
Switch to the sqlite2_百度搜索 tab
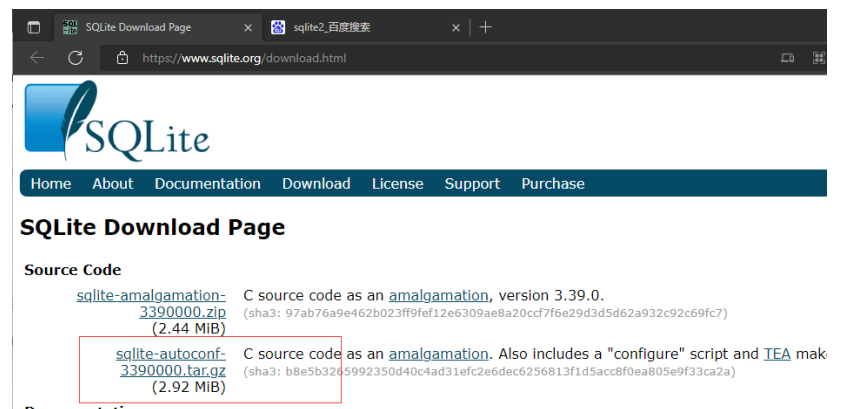click(366, 27)
